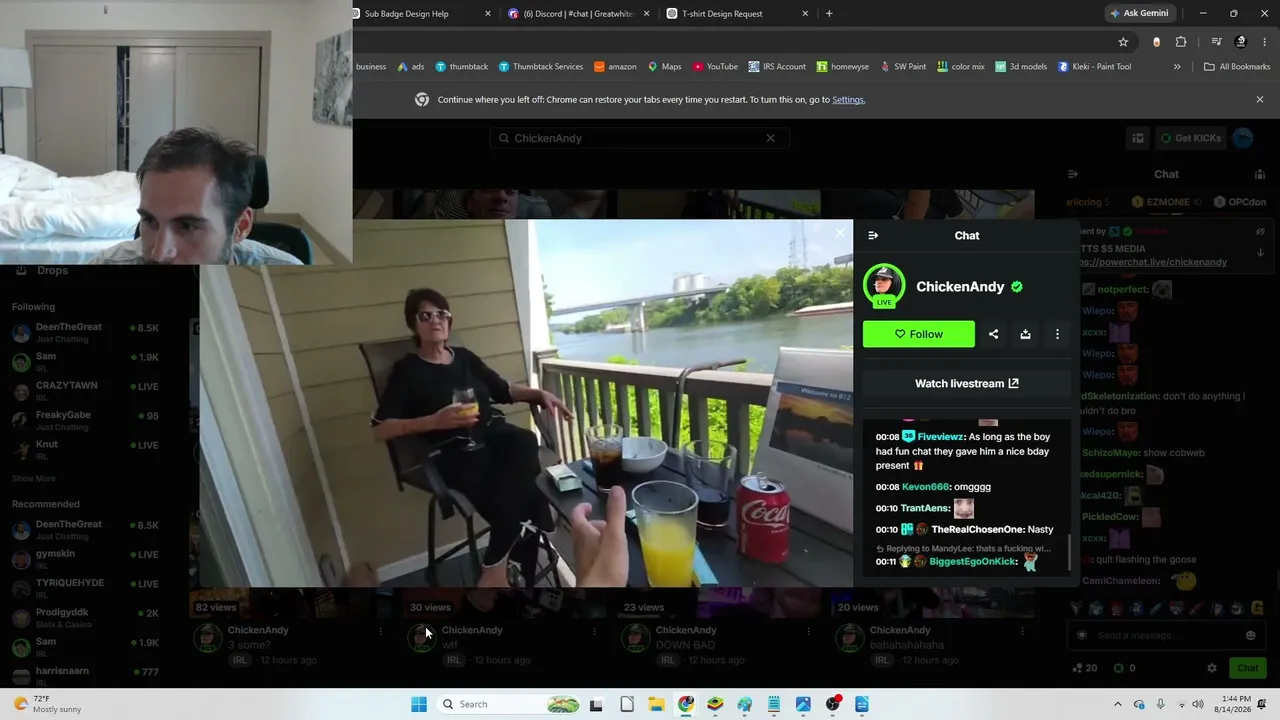Image resolution: width=1280 pixels, height=720 pixels.
Task: Open the three-dot more options menu
Action: [x=1057, y=334]
